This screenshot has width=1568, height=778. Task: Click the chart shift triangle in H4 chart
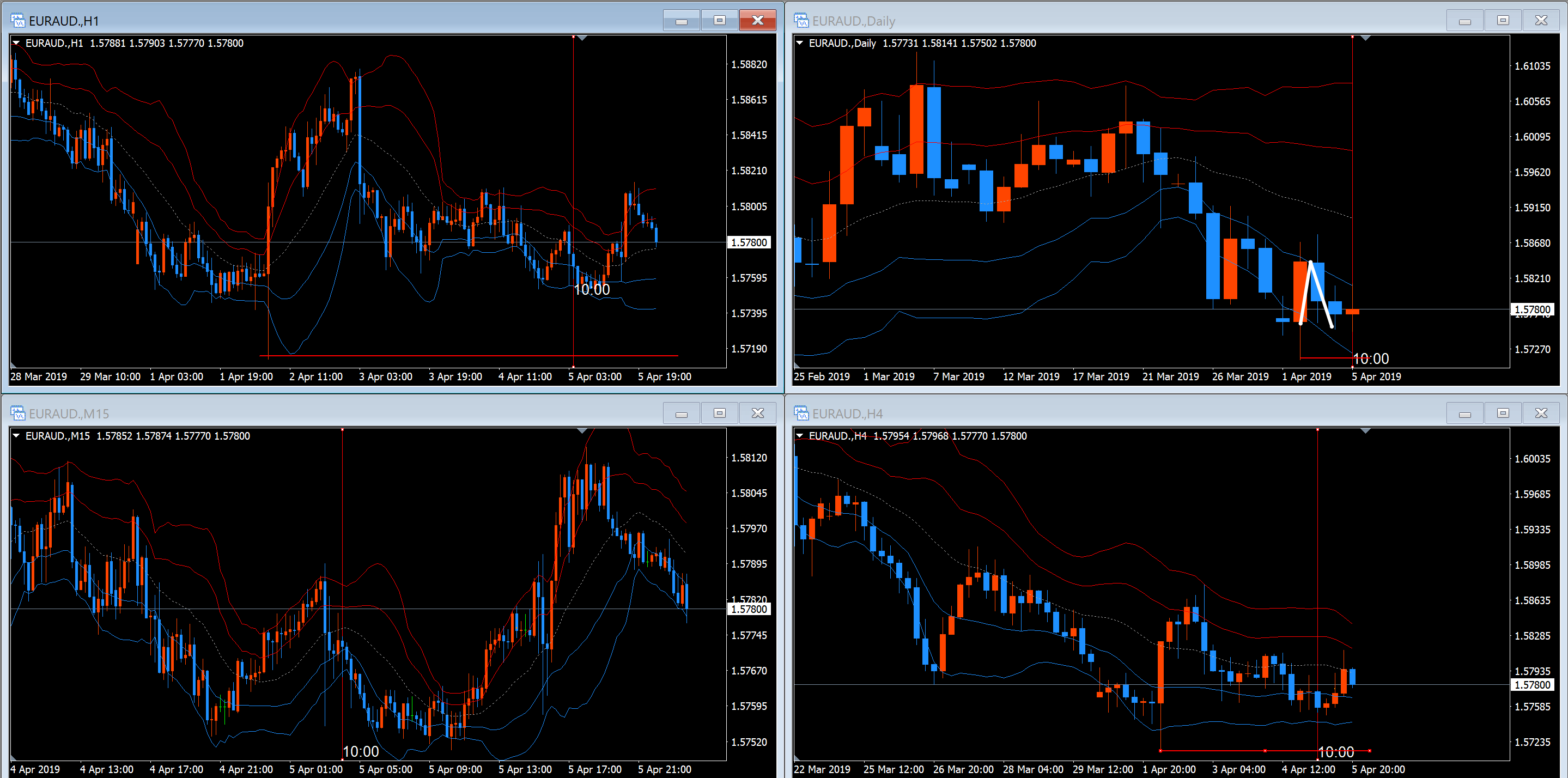tap(1365, 431)
